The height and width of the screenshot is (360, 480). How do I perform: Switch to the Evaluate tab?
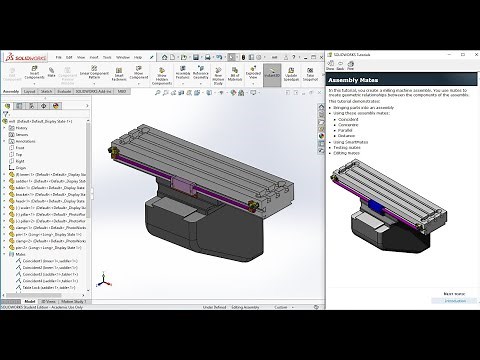(64, 91)
